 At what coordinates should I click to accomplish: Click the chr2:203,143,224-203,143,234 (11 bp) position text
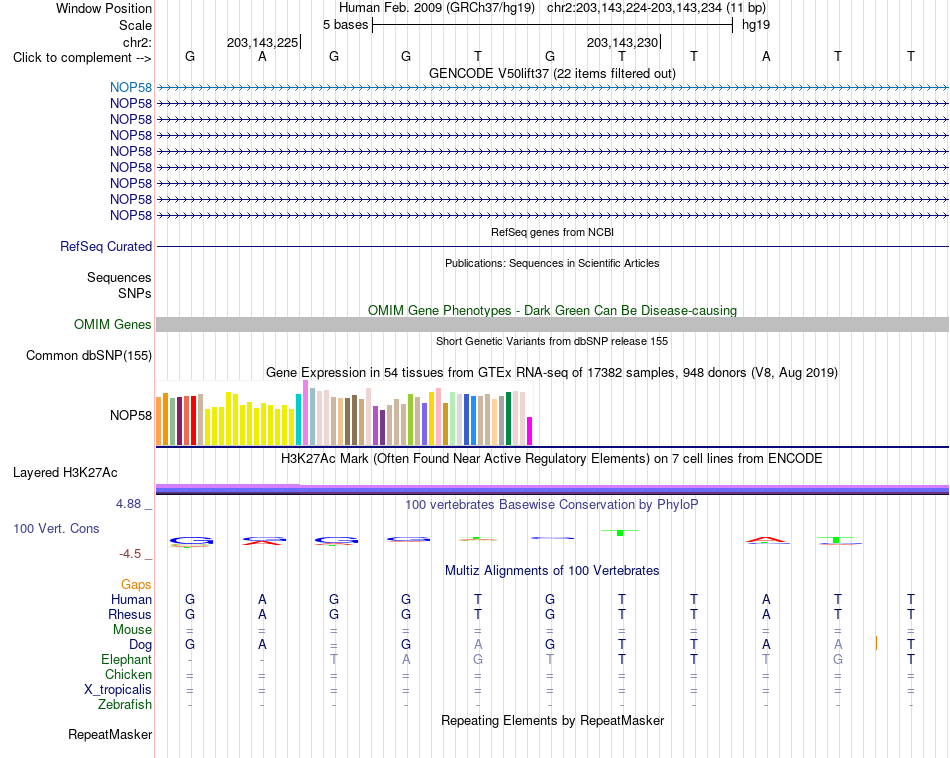656,8
